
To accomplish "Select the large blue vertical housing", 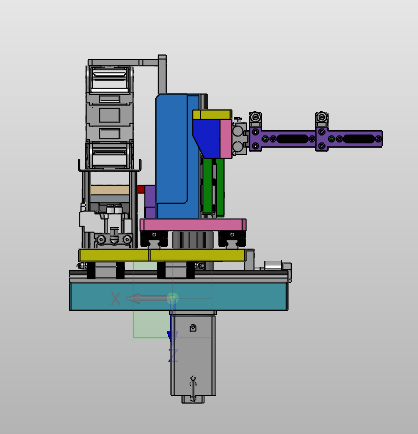I will click(x=177, y=156).
